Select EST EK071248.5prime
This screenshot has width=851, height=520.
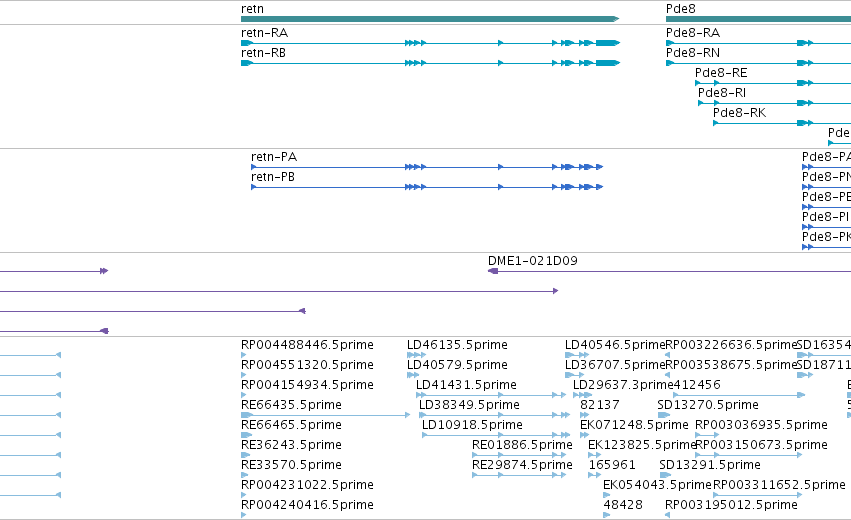coord(634,425)
